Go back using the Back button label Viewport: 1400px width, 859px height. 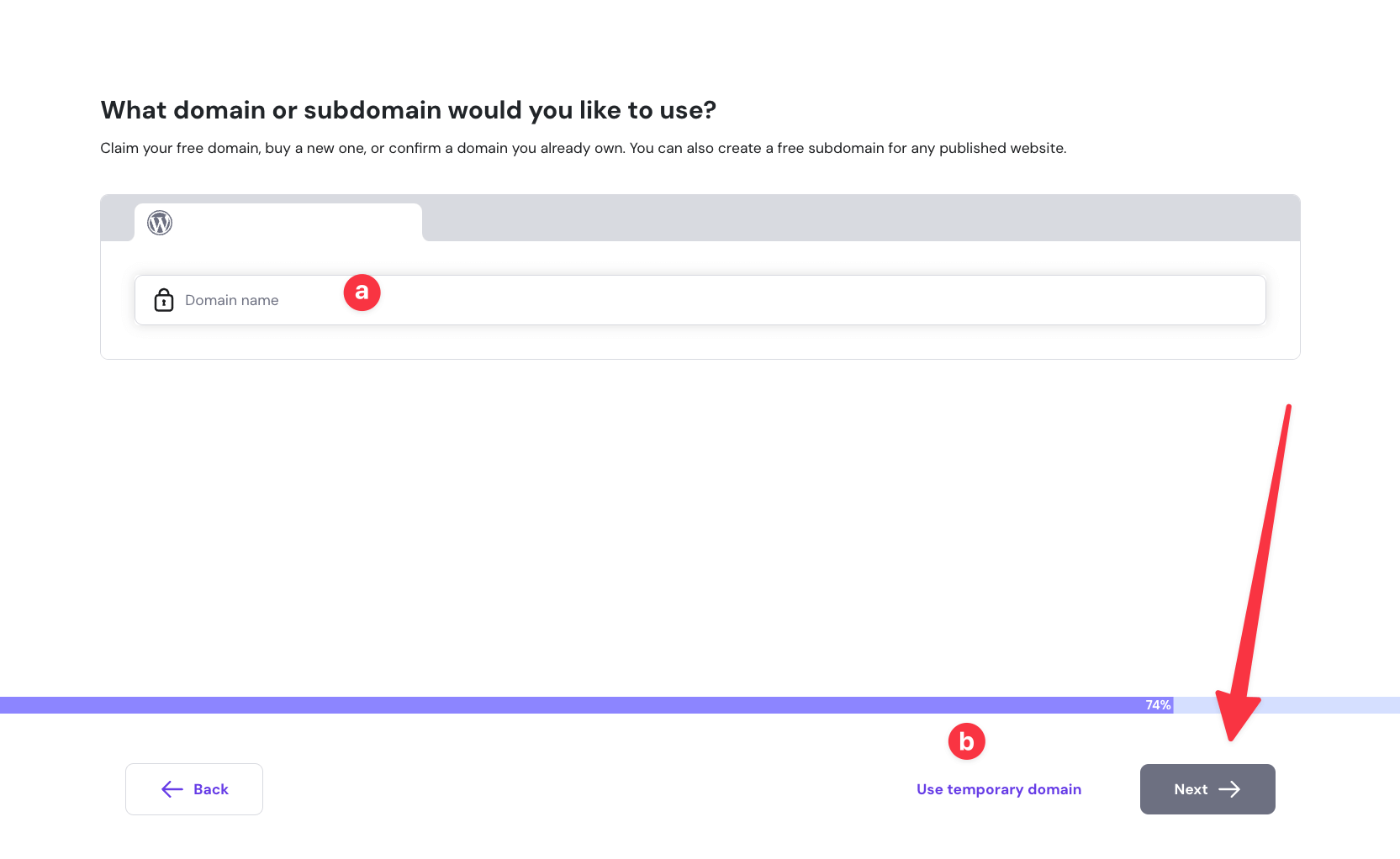coord(211,789)
